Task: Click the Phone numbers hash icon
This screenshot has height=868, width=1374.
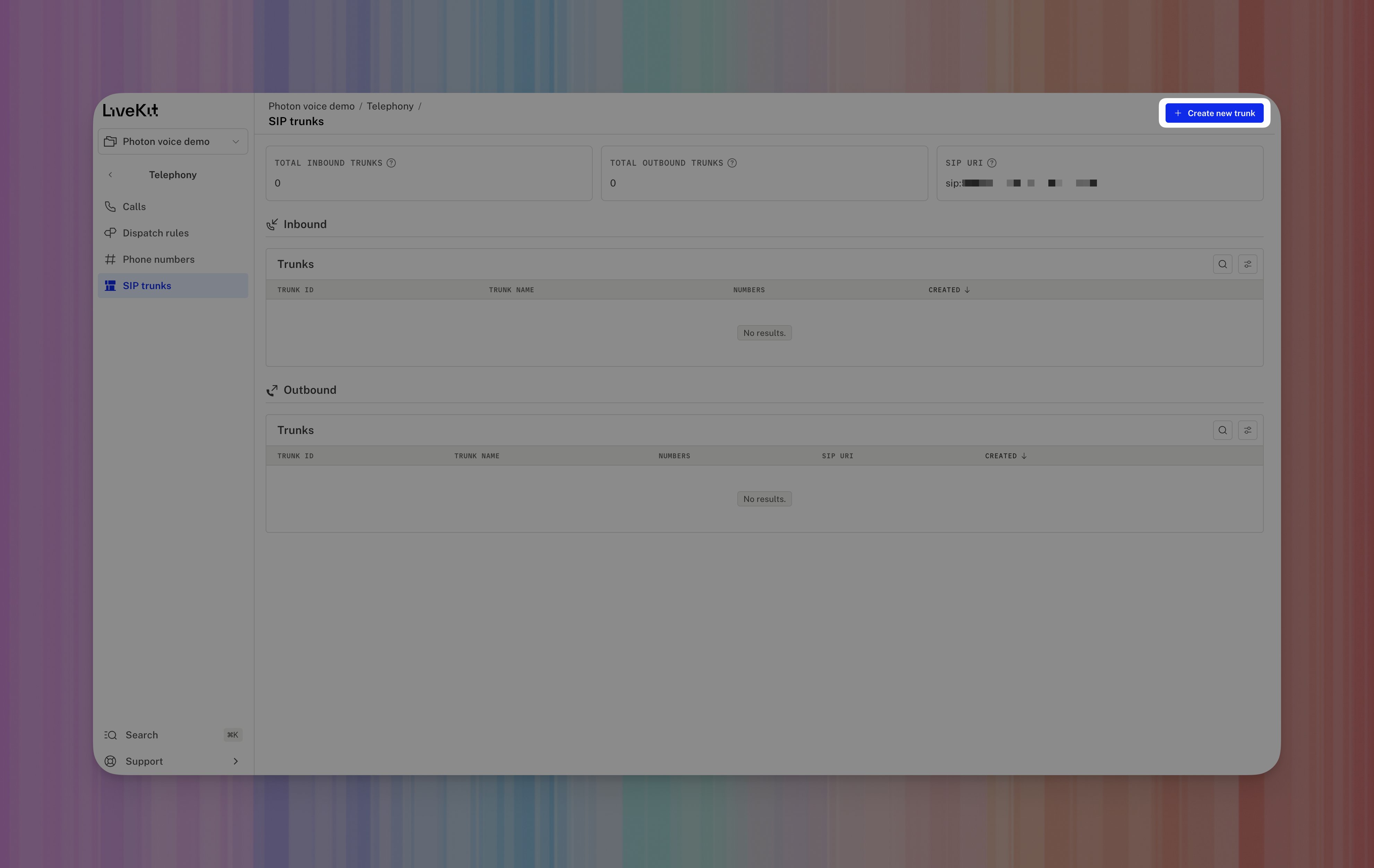Action: [x=110, y=259]
